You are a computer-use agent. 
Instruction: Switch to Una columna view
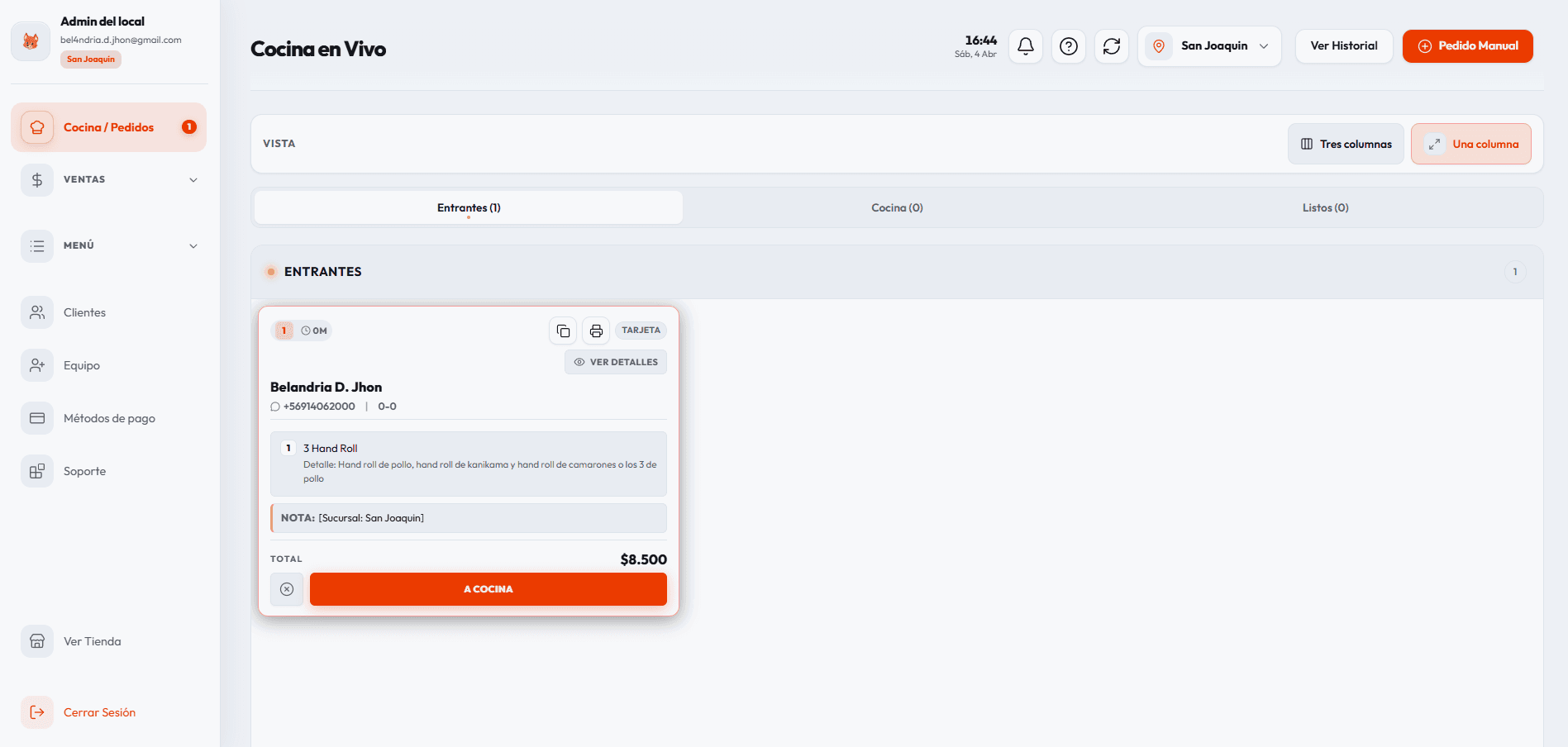pyautogui.click(x=1470, y=144)
